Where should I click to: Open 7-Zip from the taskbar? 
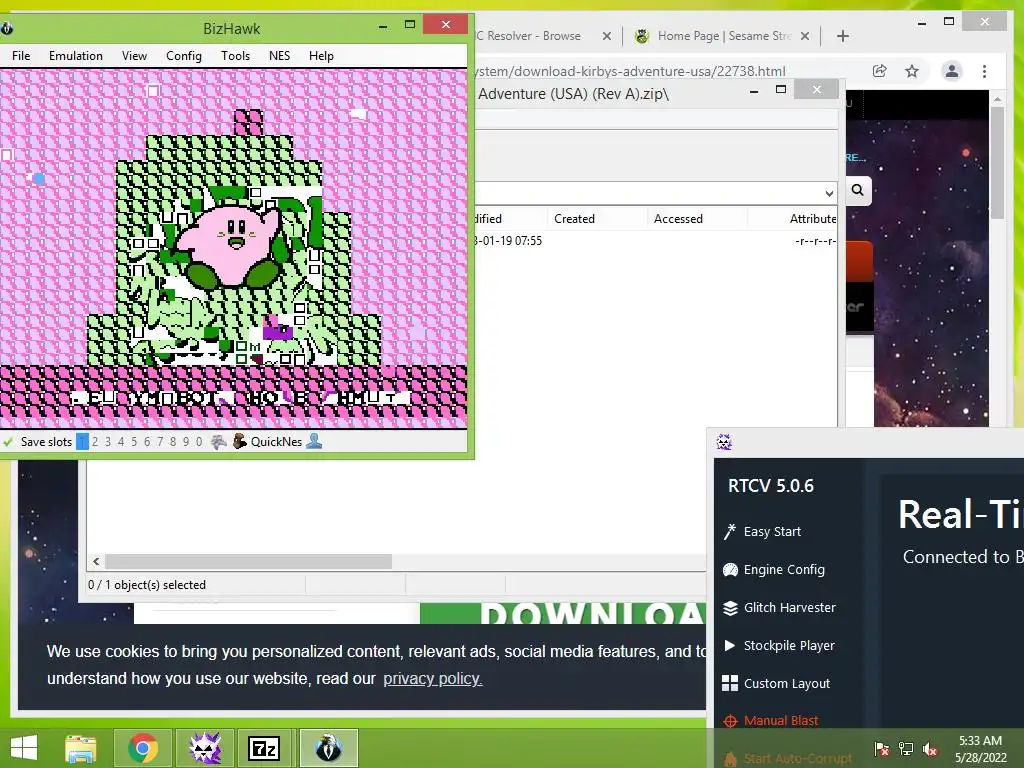click(265, 748)
